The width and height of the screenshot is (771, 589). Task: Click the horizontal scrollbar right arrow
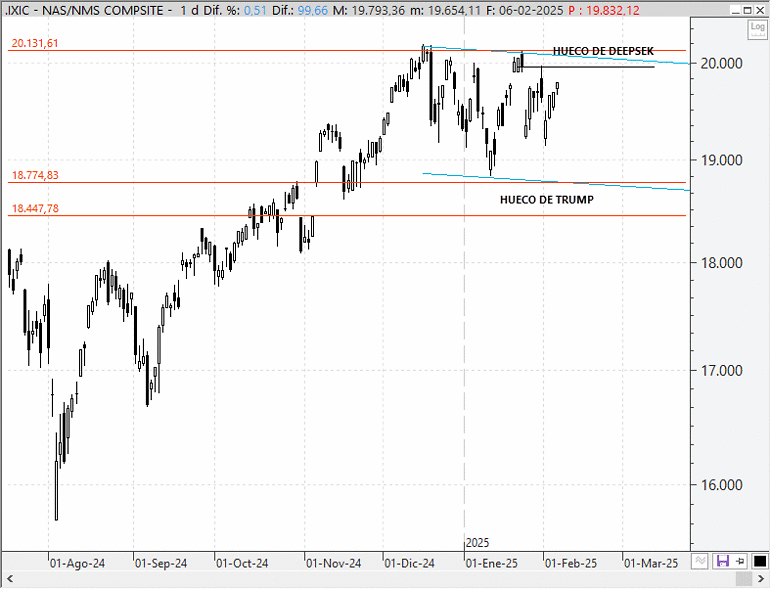coord(761,578)
